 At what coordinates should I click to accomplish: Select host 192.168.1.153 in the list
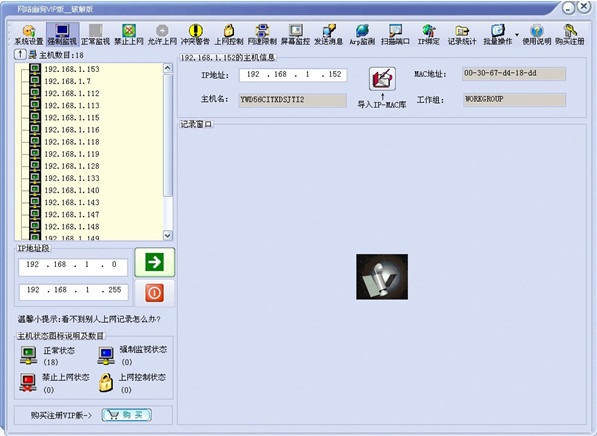[x=72, y=69]
